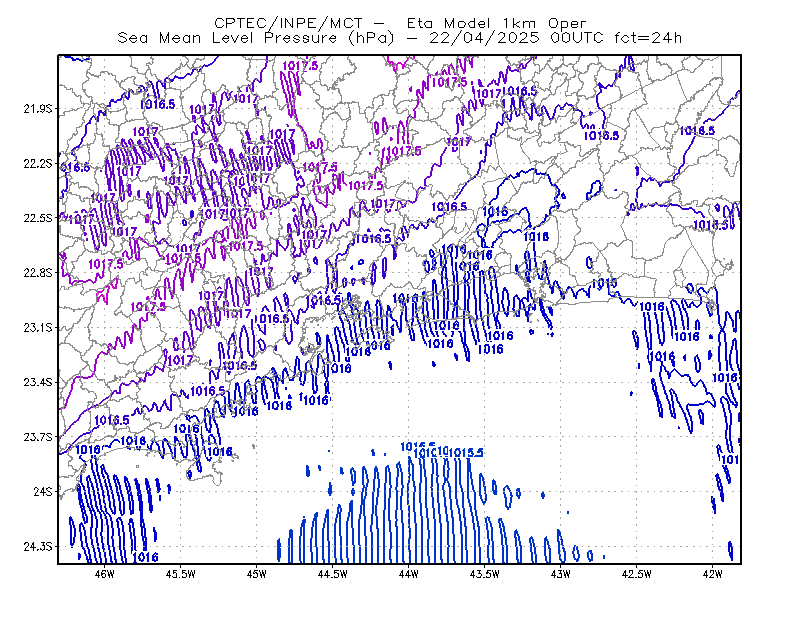Click the 42W longitude axis label

pyautogui.click(x=712, y=574)
